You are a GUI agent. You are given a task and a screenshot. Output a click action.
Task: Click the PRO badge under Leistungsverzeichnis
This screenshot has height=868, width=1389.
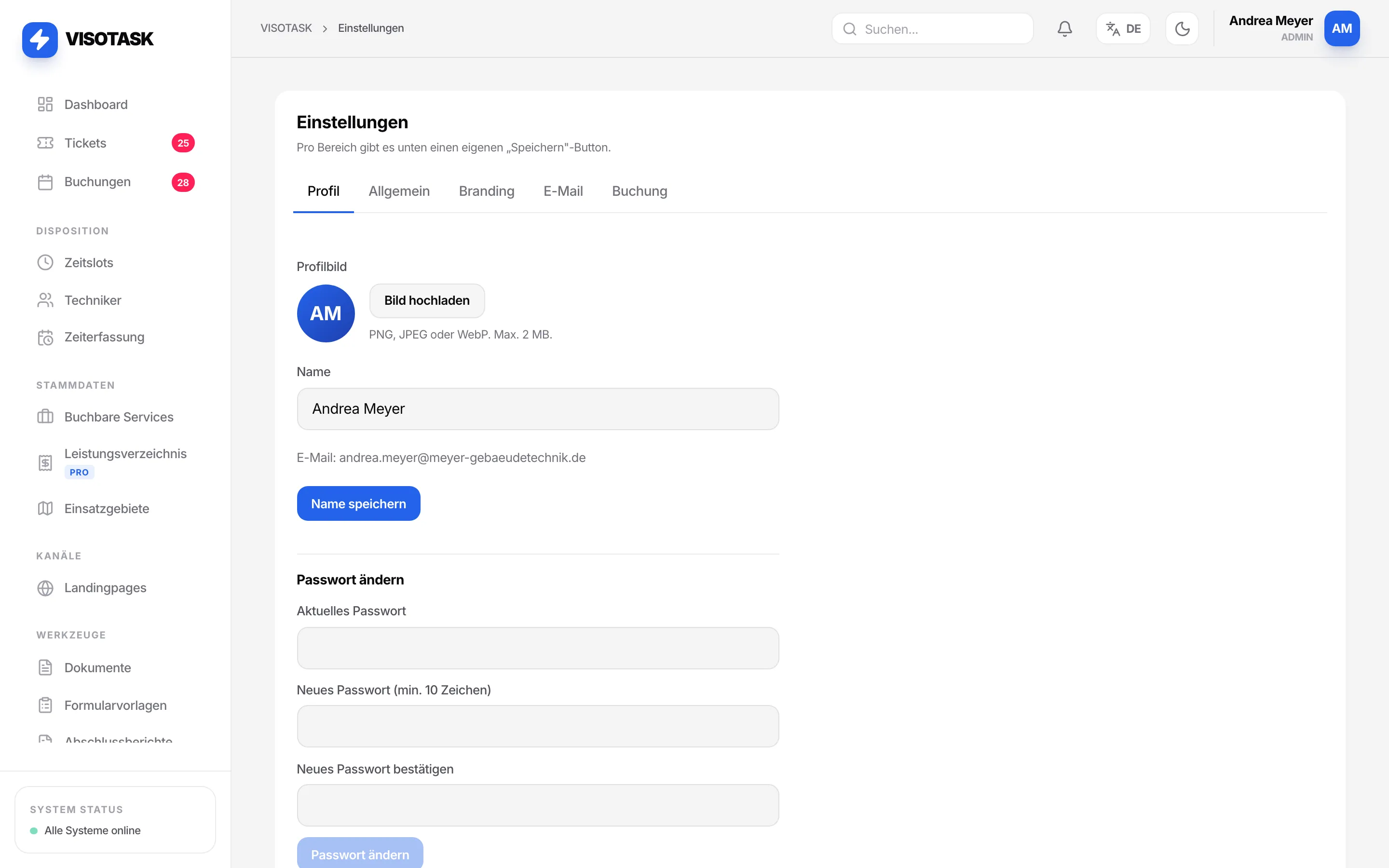pyautogui.click(x=79, y=473)
